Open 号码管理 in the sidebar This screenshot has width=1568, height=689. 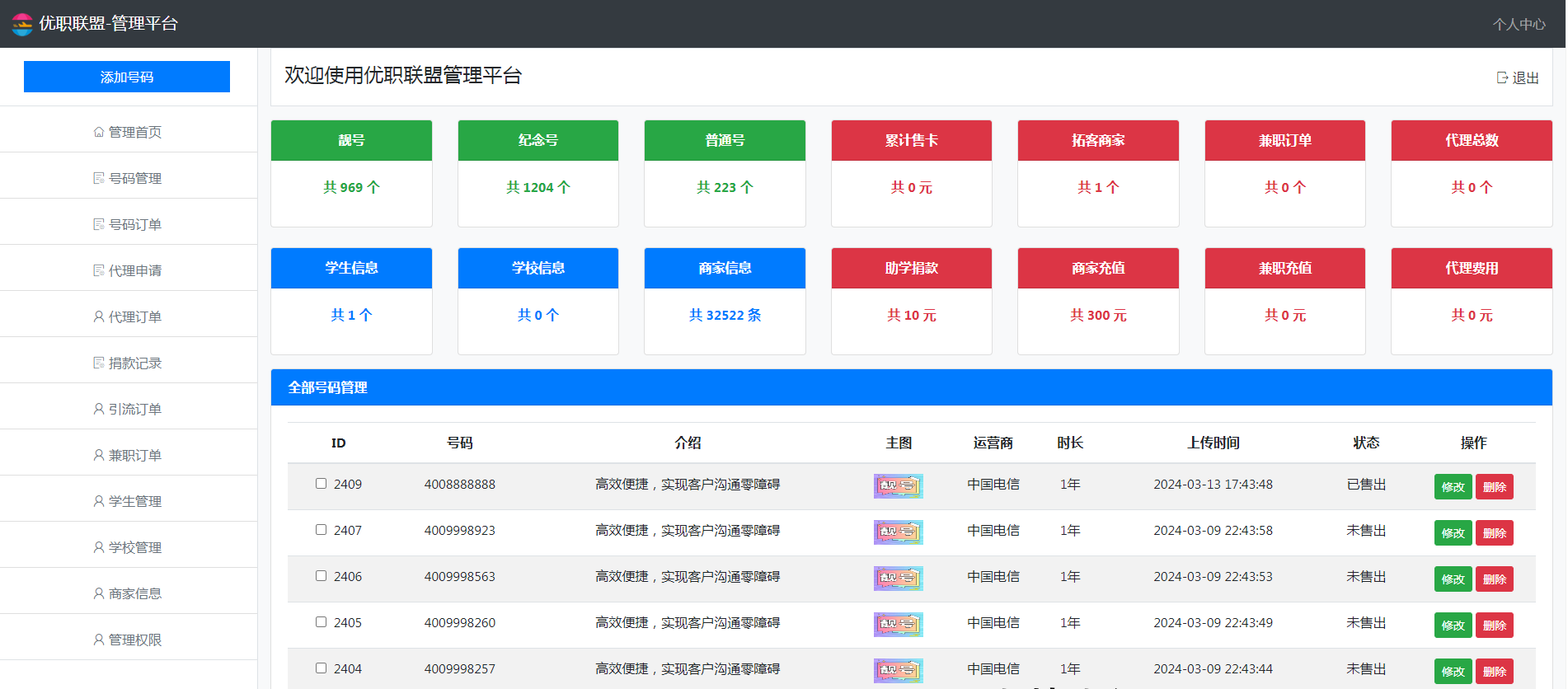click(x=128, y=178)
